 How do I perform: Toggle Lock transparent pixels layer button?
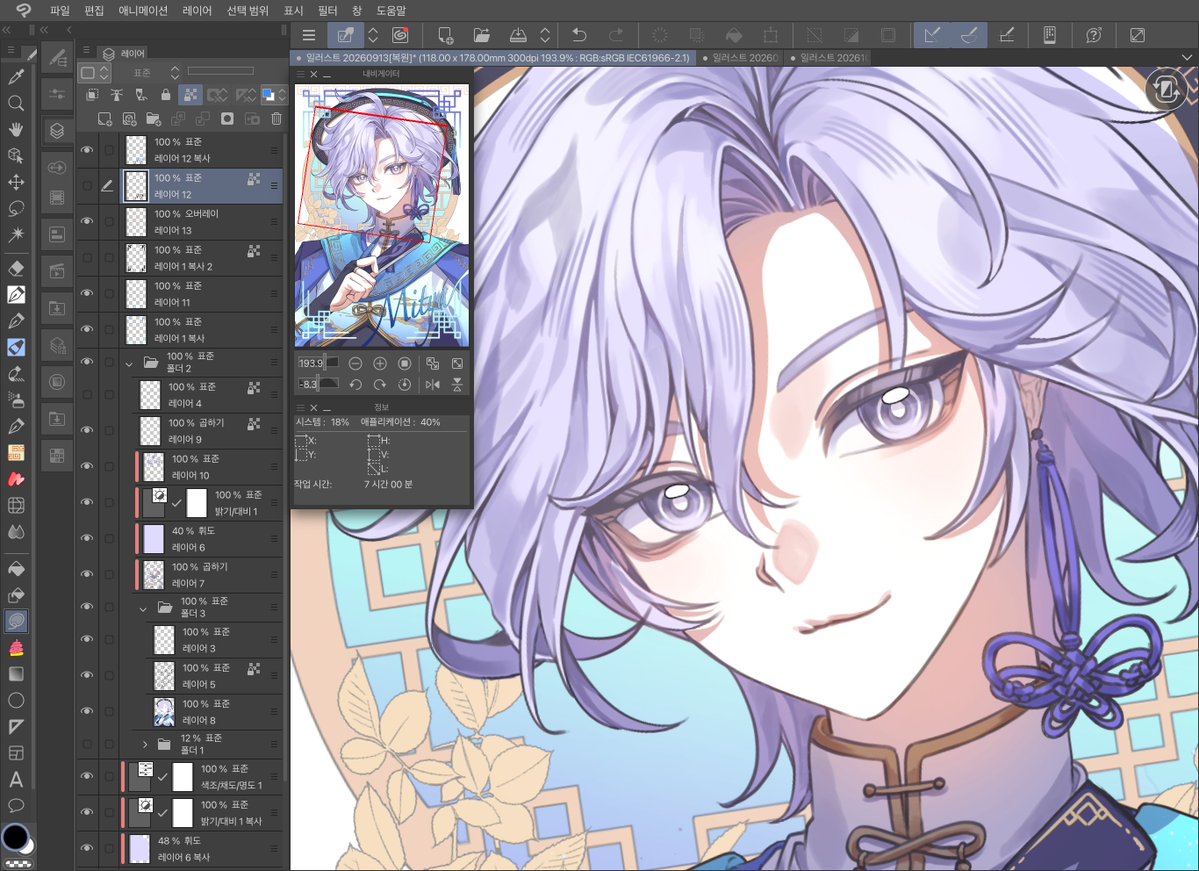pyautogui.click(x=190, y=95)
